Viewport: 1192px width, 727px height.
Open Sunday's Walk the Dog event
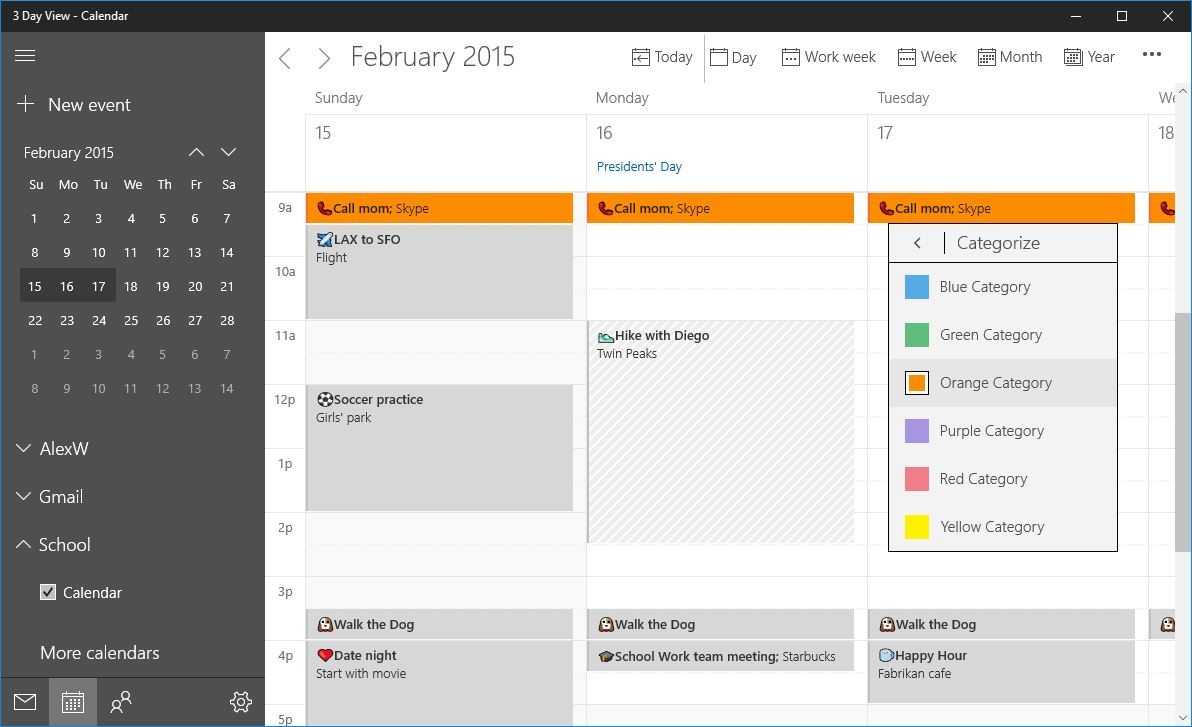[439, 624]
